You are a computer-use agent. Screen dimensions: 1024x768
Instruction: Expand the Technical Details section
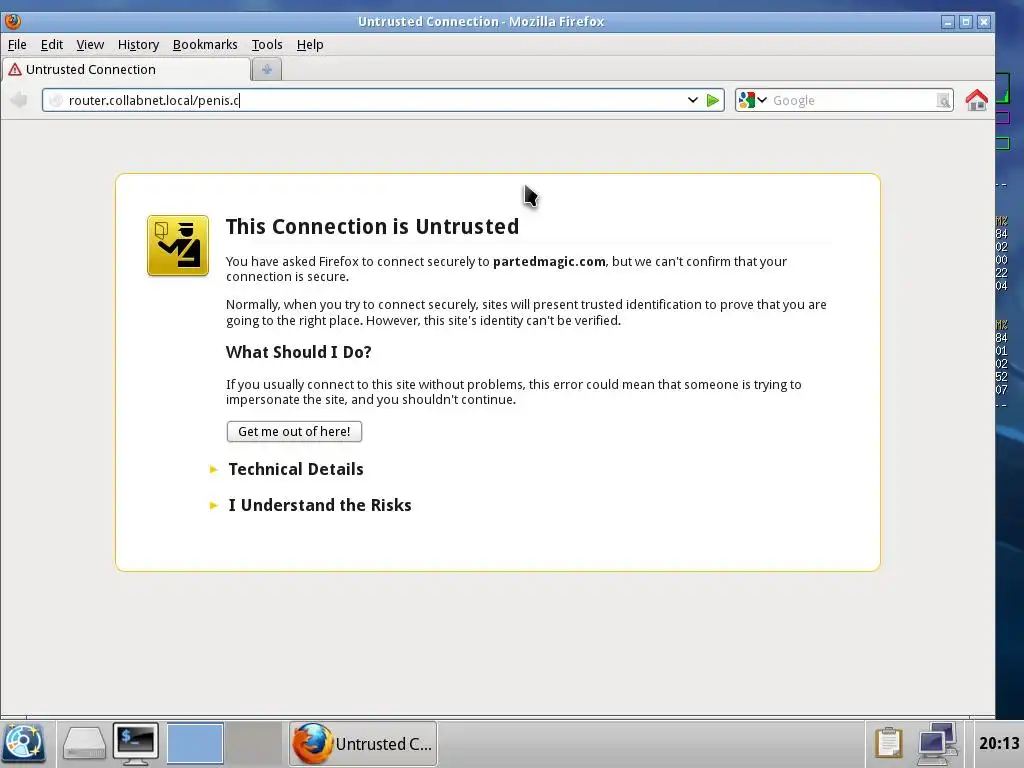[x=296, y=469]
